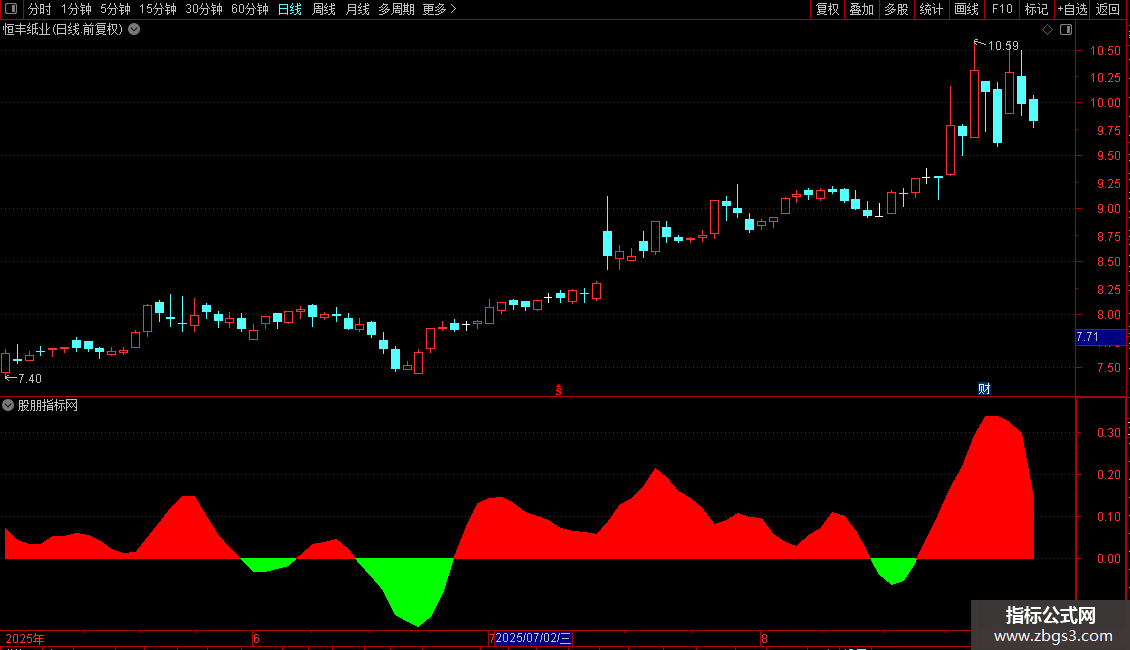Click the 财 financial report marker
The height and width of the screenshot is (650, 1130).
click(984, 388)
